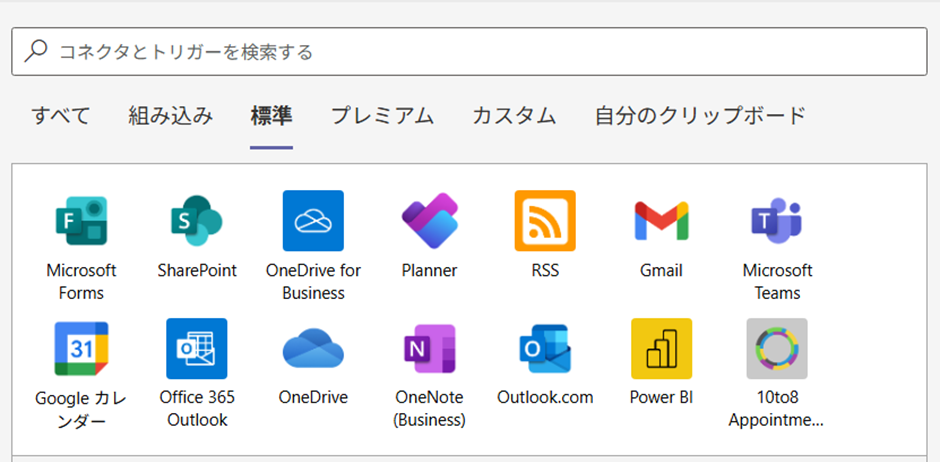
Task: Click the 'Microsoft Forms' label text
Action: click(x=81, y=282)
